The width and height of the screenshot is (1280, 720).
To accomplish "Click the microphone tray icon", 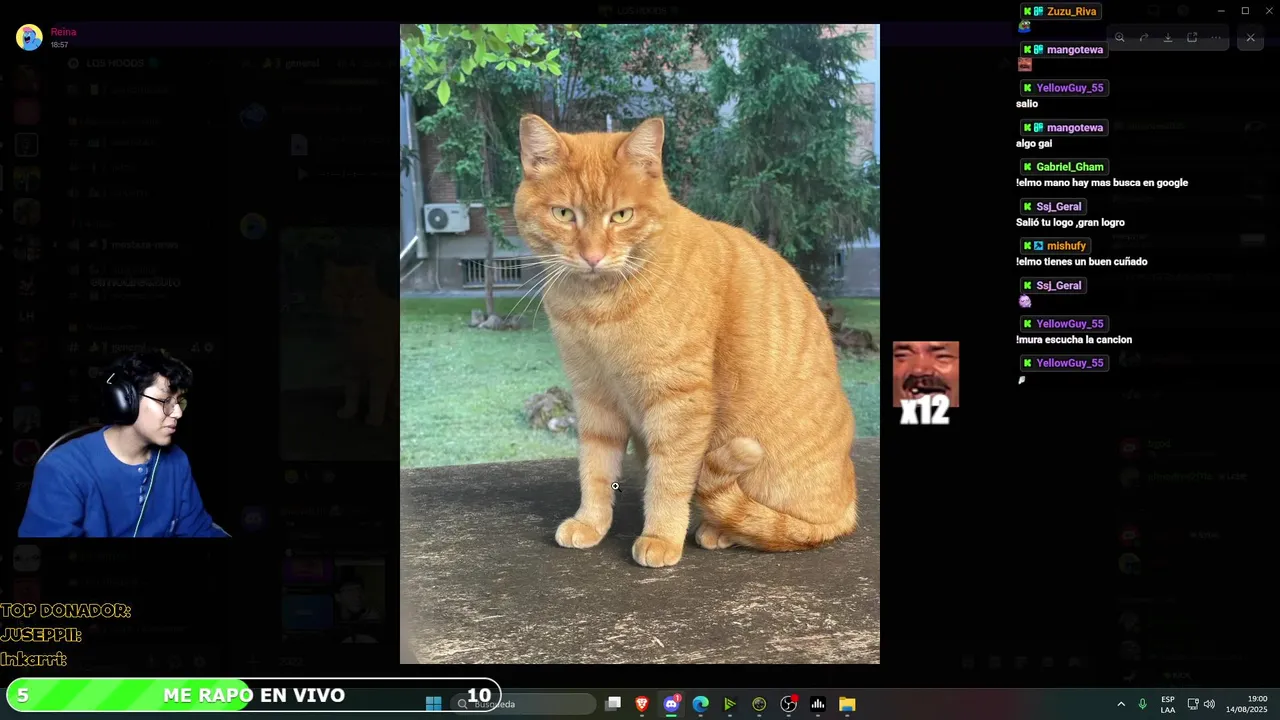I will tap(1142, 704).
